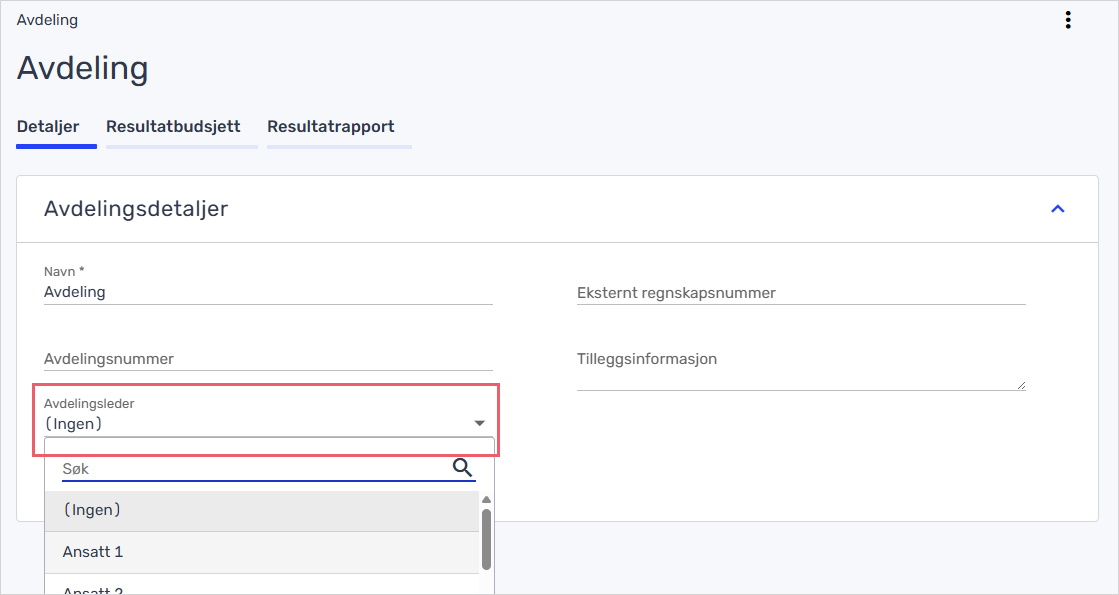Click the dropdown list scroll-up arrow
The image size is (1119, 595).
pyautogui.click(x=486, y=499)
